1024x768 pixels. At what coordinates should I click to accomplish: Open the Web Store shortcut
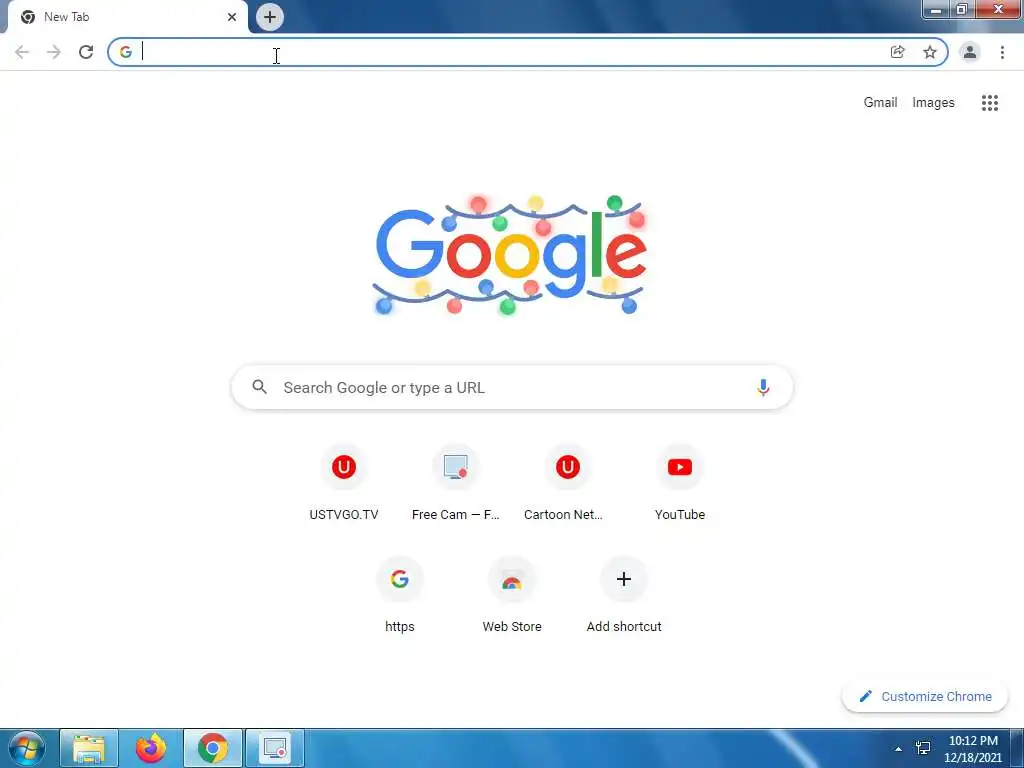coord(512,596)
